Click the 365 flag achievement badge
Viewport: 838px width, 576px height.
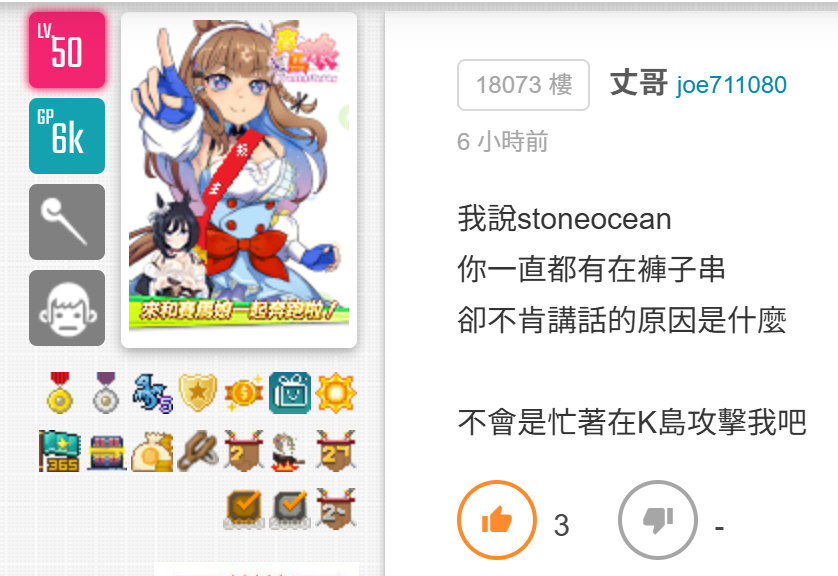tap(60, 451)
